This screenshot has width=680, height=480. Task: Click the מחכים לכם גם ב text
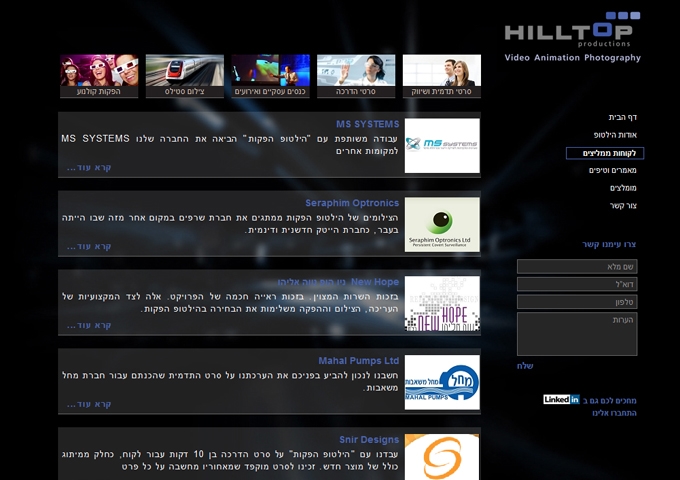pyautogui.click(x=610, y=401)
